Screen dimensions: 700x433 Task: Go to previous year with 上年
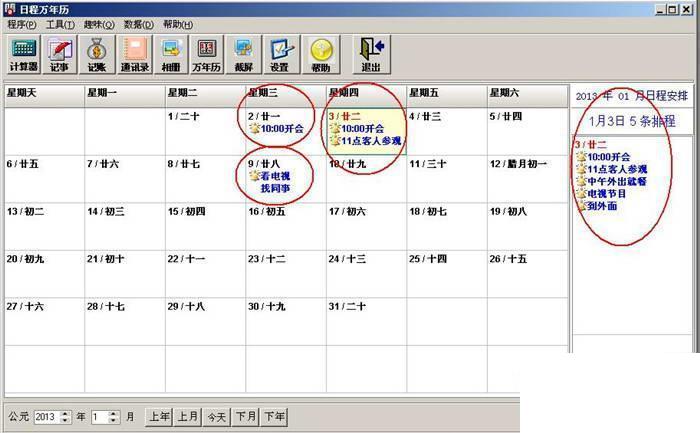[x=159, y=417]
